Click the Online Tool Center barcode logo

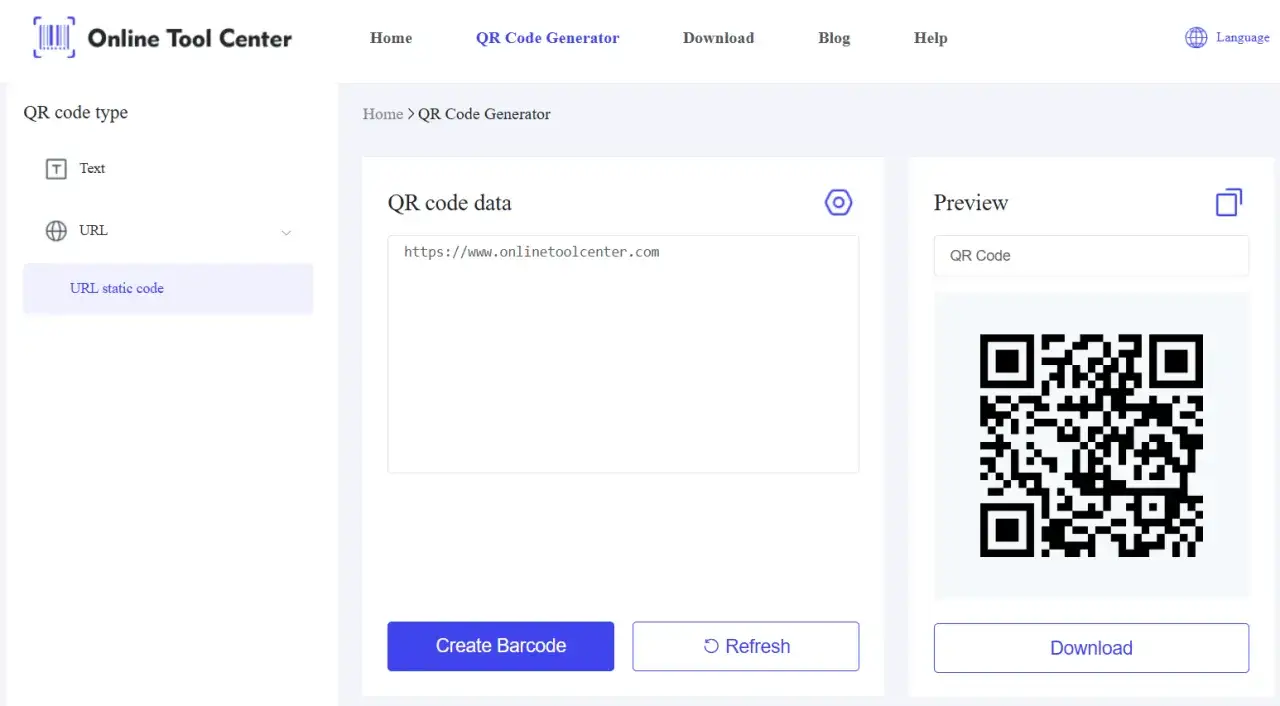pos(53,38)
